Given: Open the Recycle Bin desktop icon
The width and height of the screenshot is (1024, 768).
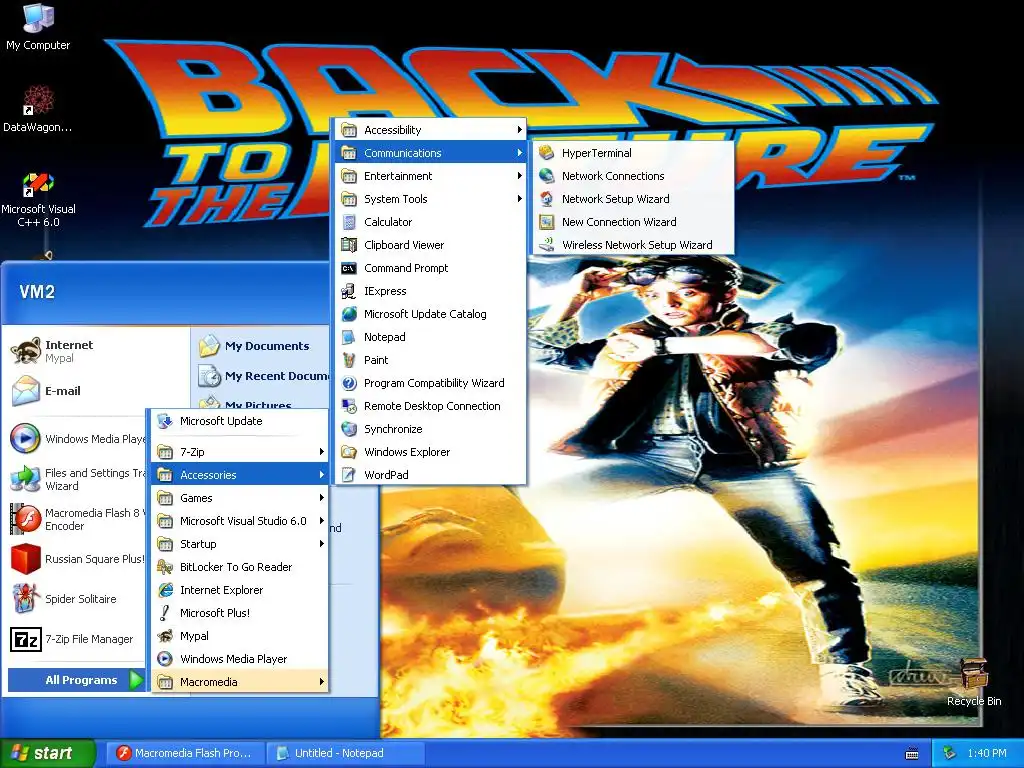Looking at the screenshot, I should pyautogui.click(x=974, y=682).
